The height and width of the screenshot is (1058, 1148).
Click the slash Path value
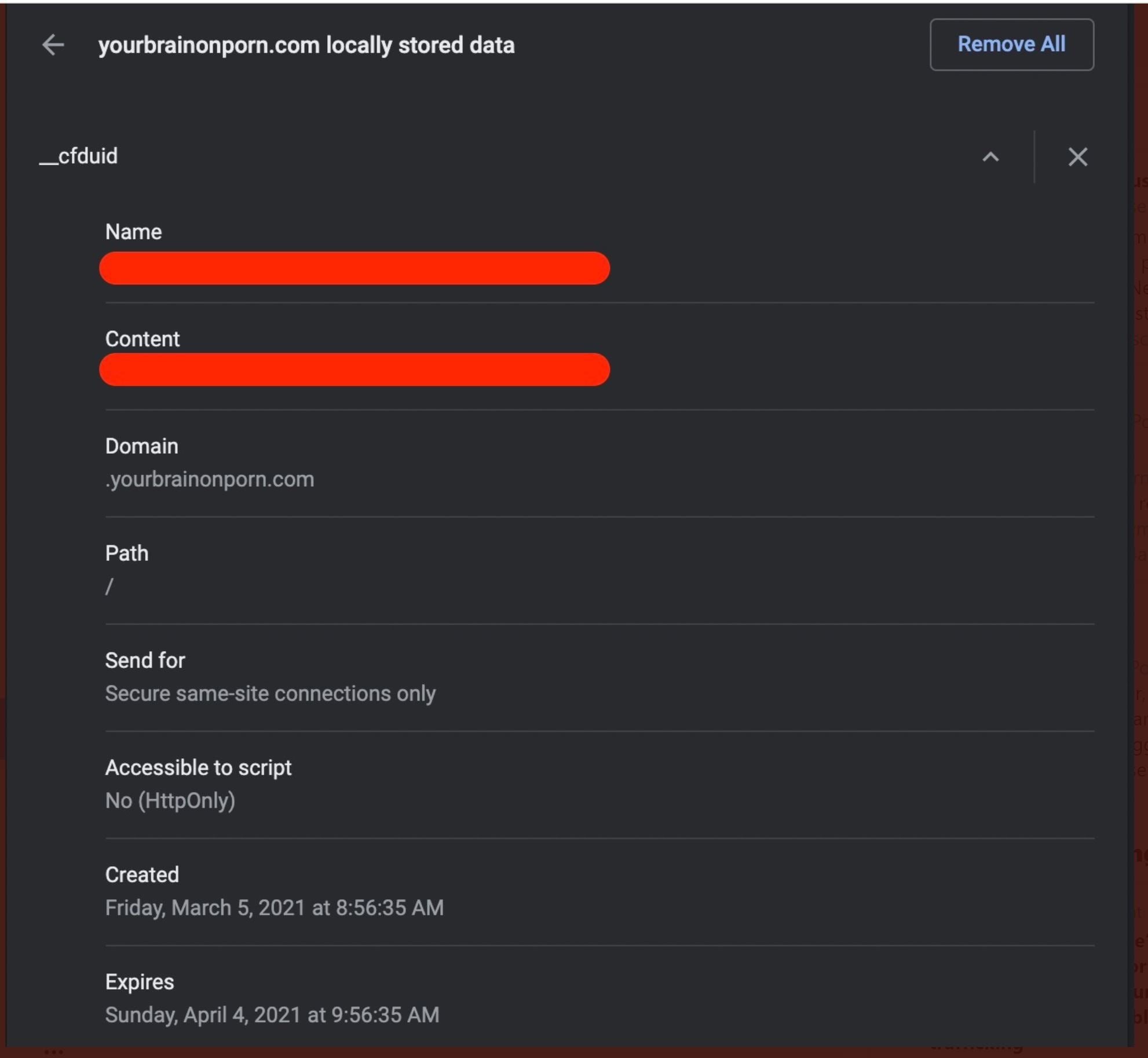[109, 586]
